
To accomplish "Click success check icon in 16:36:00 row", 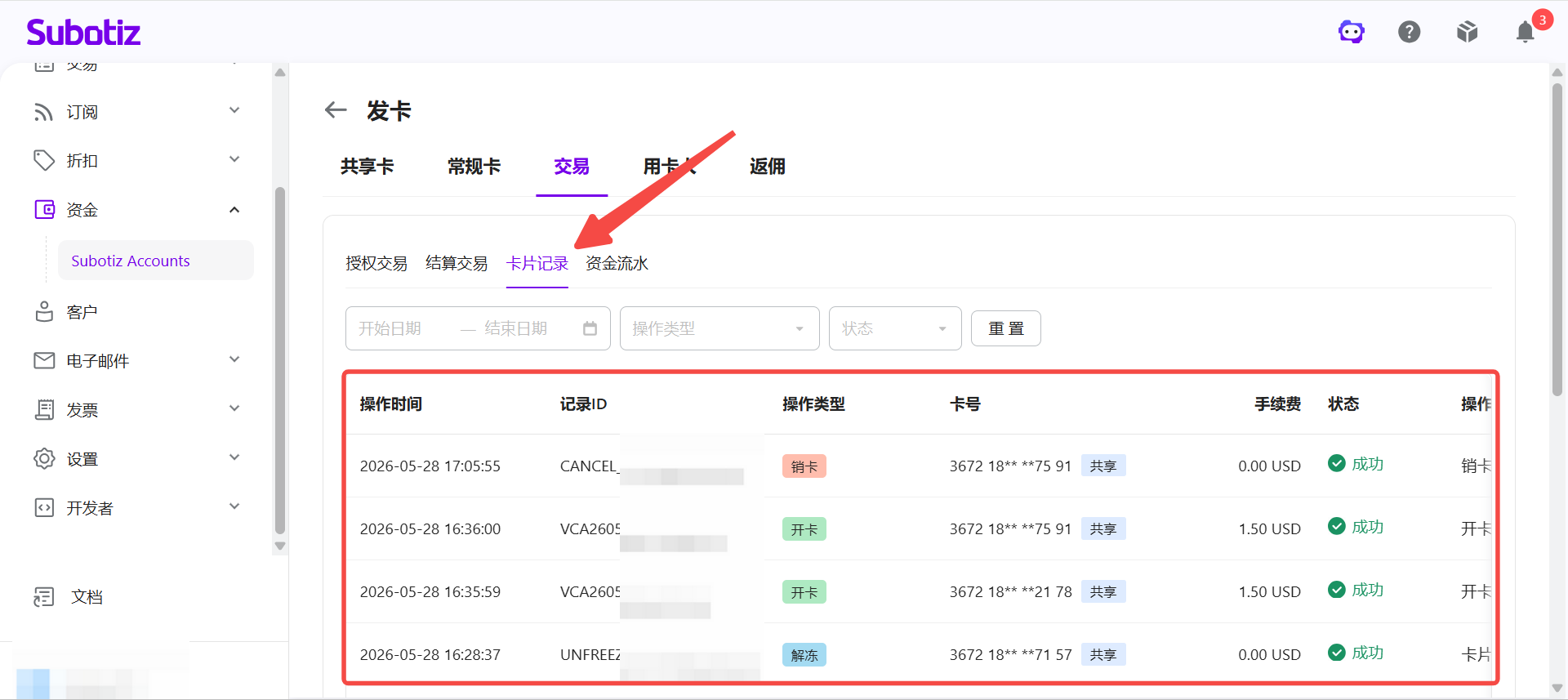I will 1337,526.
